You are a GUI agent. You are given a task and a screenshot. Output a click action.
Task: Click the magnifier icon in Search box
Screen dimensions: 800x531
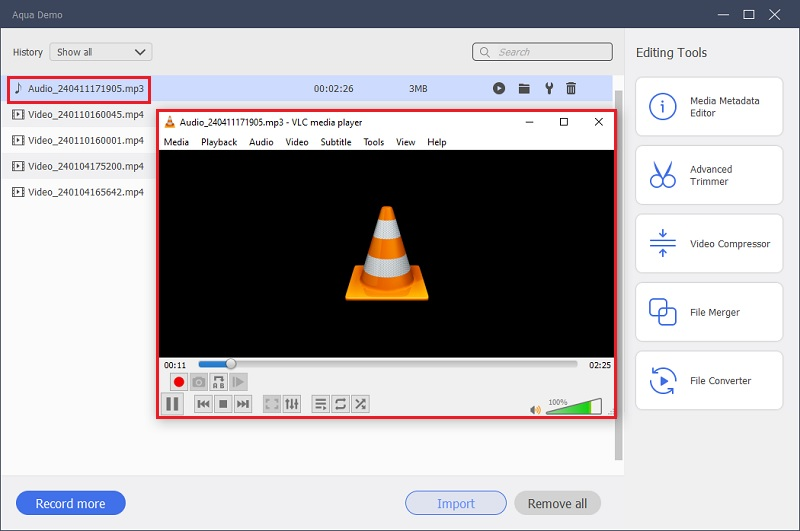coord(485,52)
